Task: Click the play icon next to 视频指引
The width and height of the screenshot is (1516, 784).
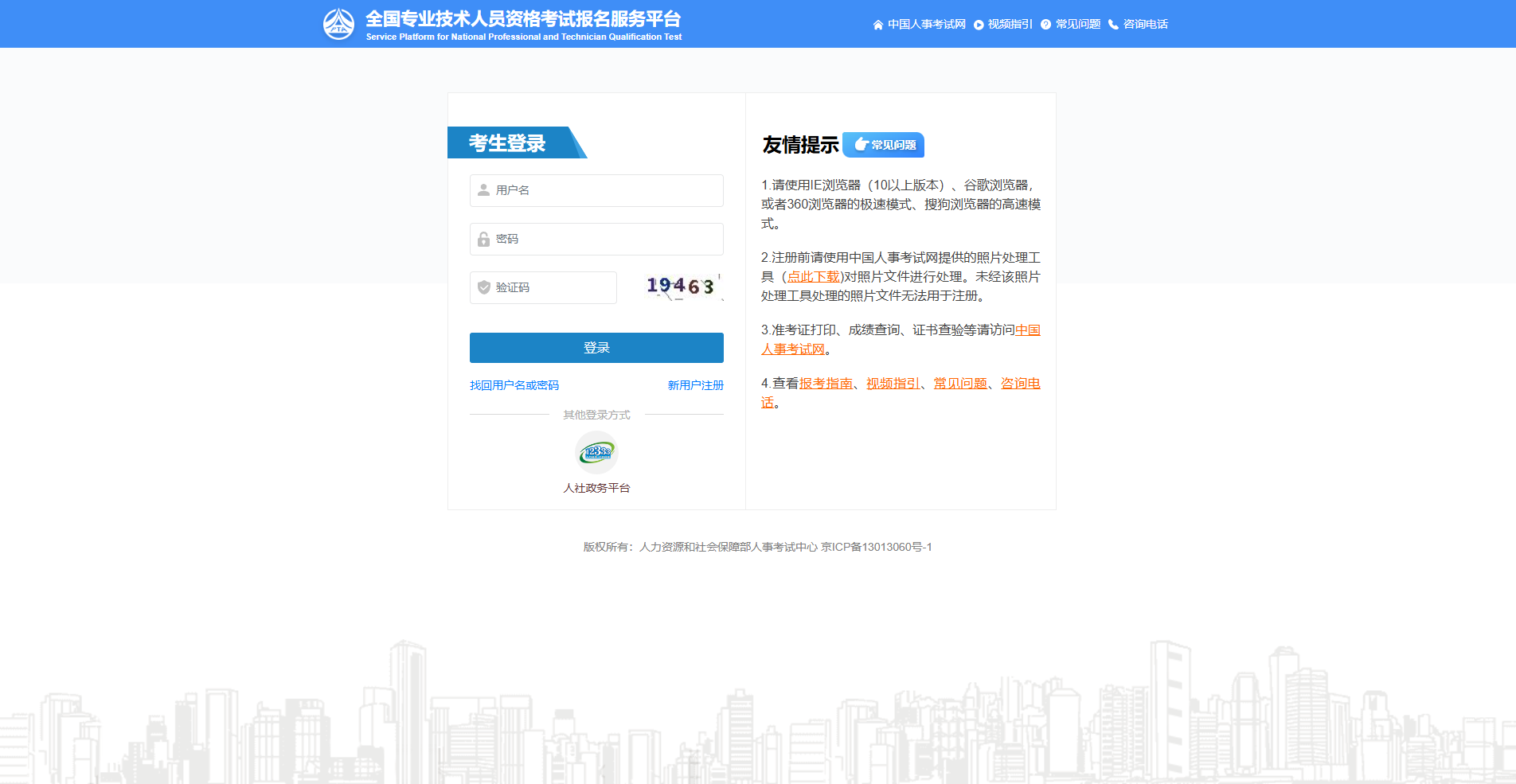Action: [x=977, y=24]
